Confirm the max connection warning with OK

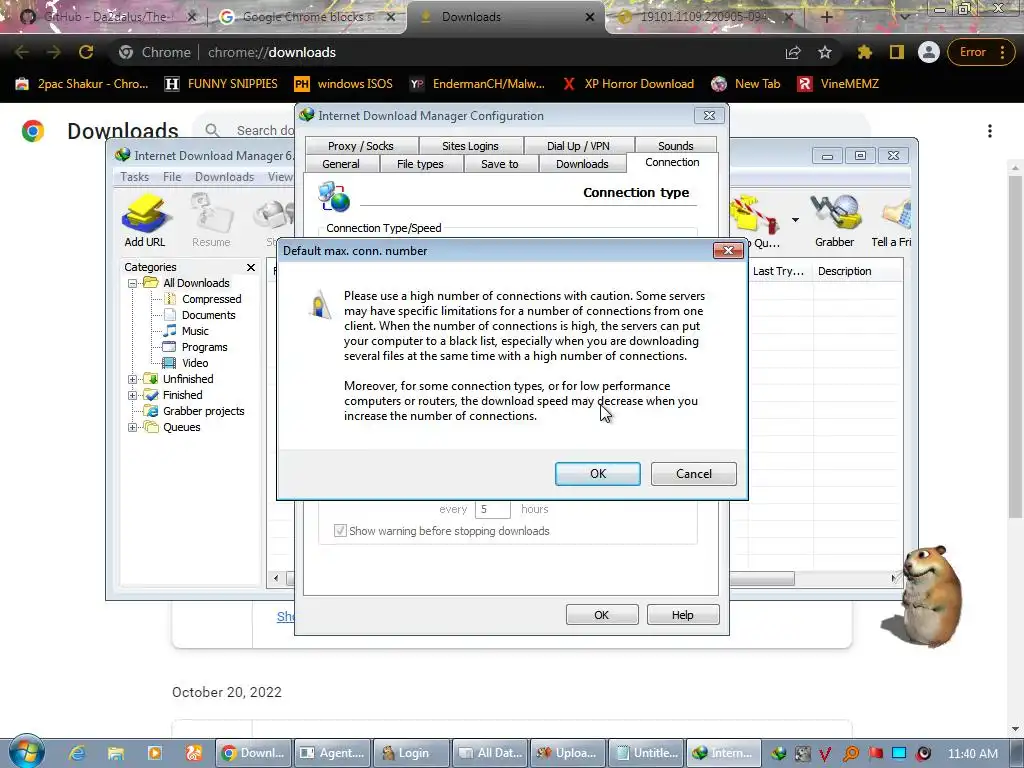click(598, 473)
